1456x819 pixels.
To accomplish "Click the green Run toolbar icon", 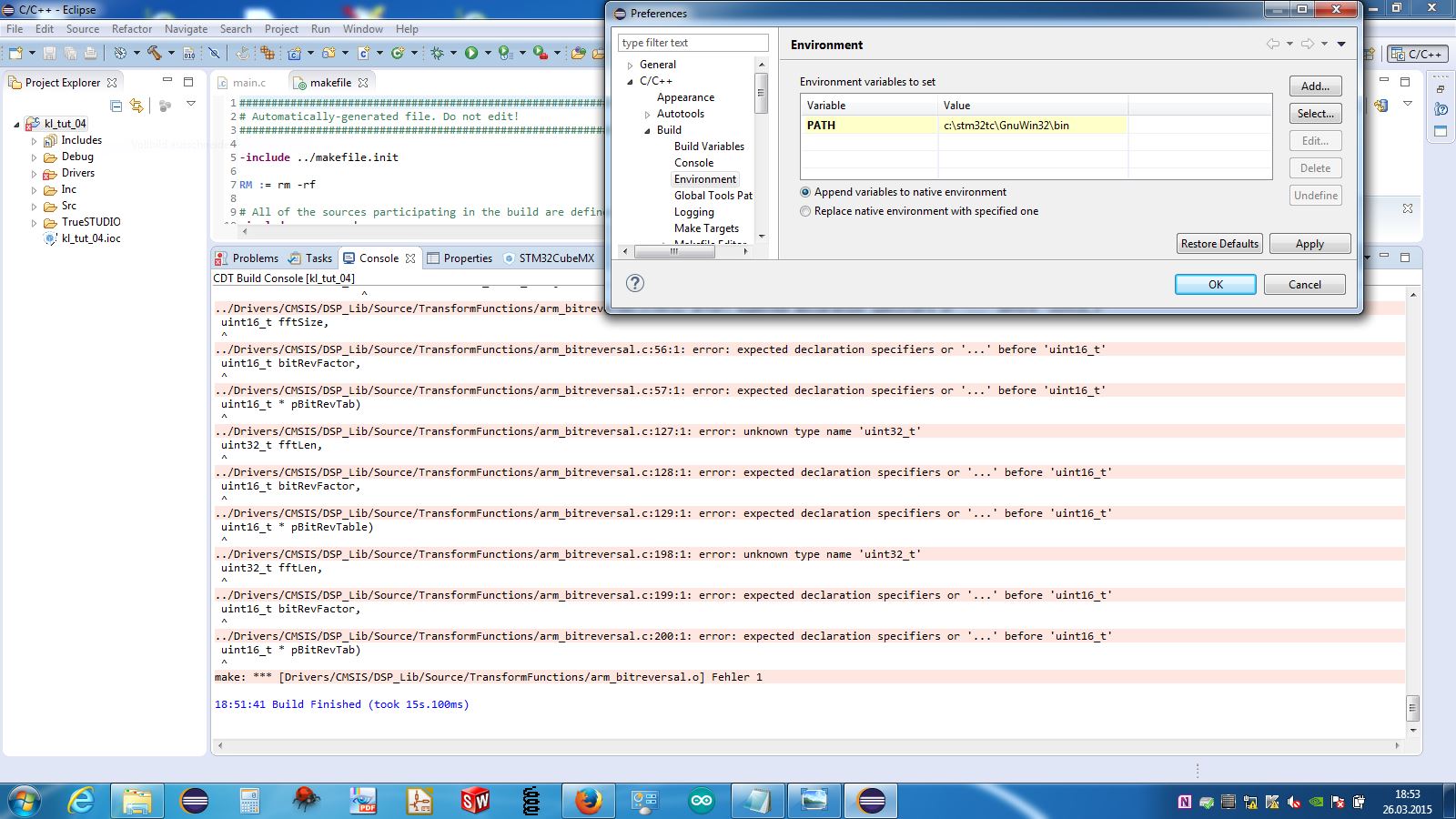I will click(x=471, y=53).
